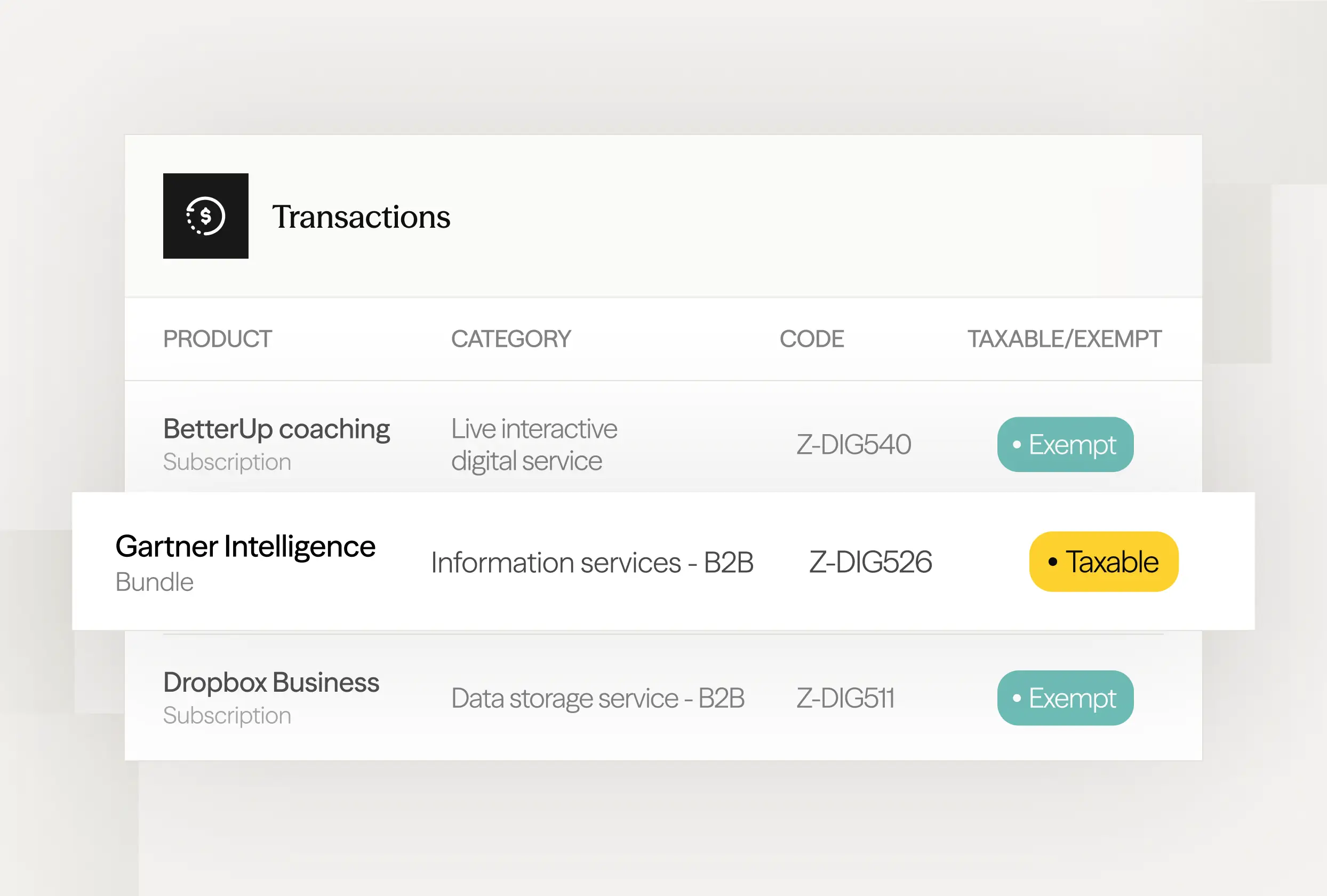Screen dimensions: 1327x896
Task: Open the Gartner Intelligence product
Action: [x=245, y=546]
